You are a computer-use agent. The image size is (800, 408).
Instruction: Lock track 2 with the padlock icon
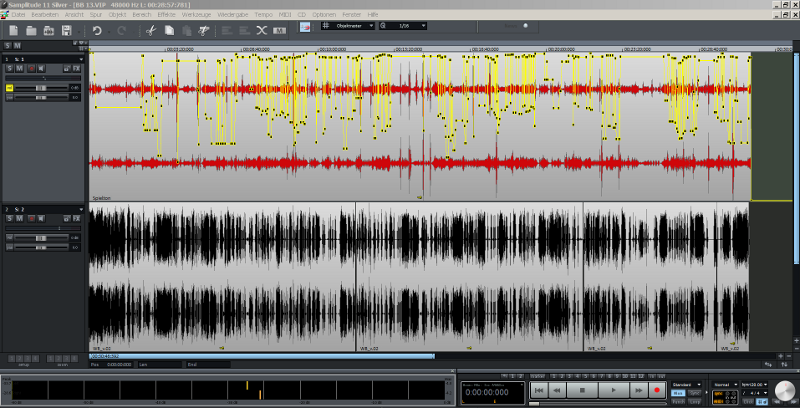click(x=67, y=219)
